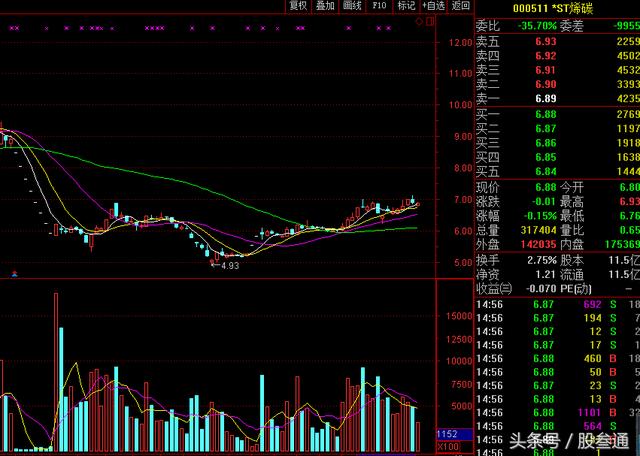
Task: Open F10 company info
Action: tap(379, 6)
